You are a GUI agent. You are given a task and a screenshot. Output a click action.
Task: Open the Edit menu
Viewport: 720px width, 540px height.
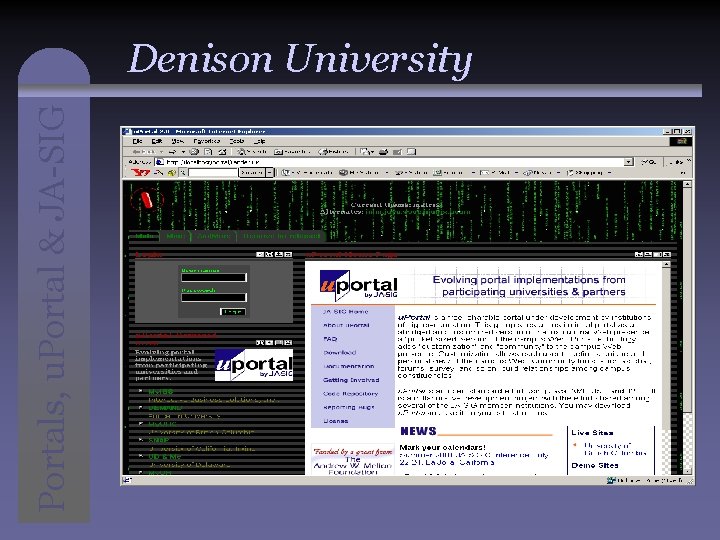pos(157,141)
